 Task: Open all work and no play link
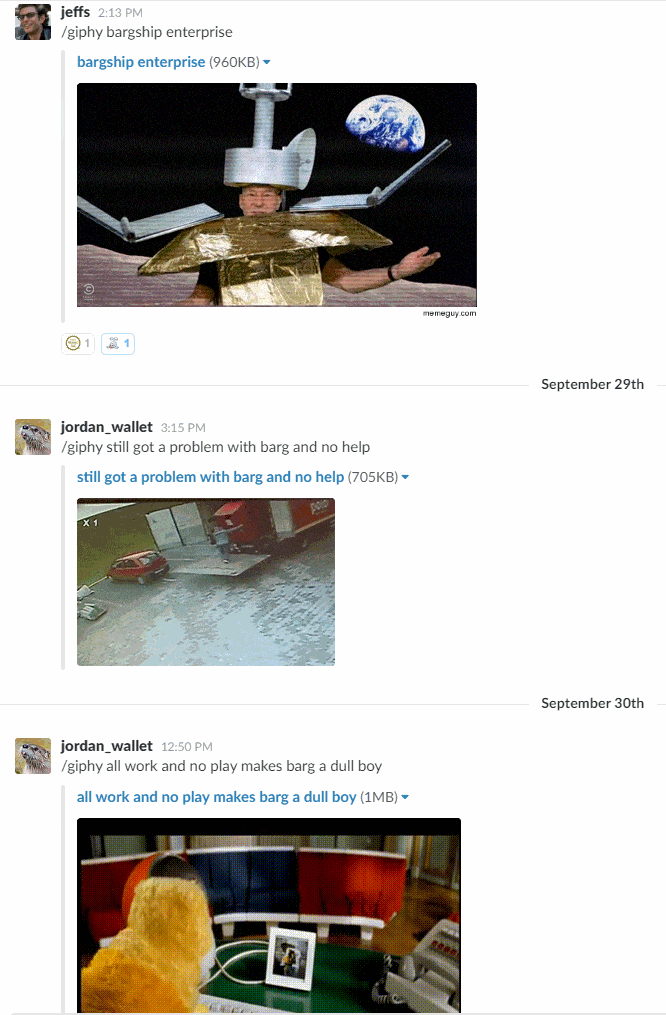217,797
